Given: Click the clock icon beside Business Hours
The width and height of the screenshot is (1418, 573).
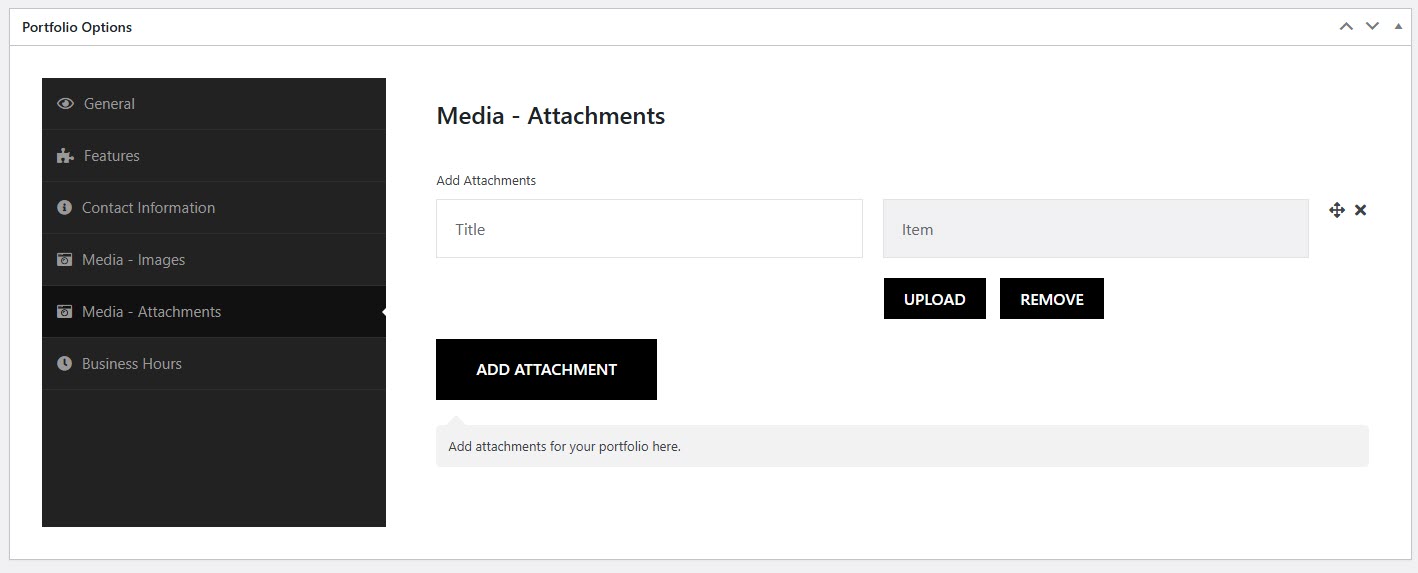Looking at the screenshot, I should click(x=65, y=364).
